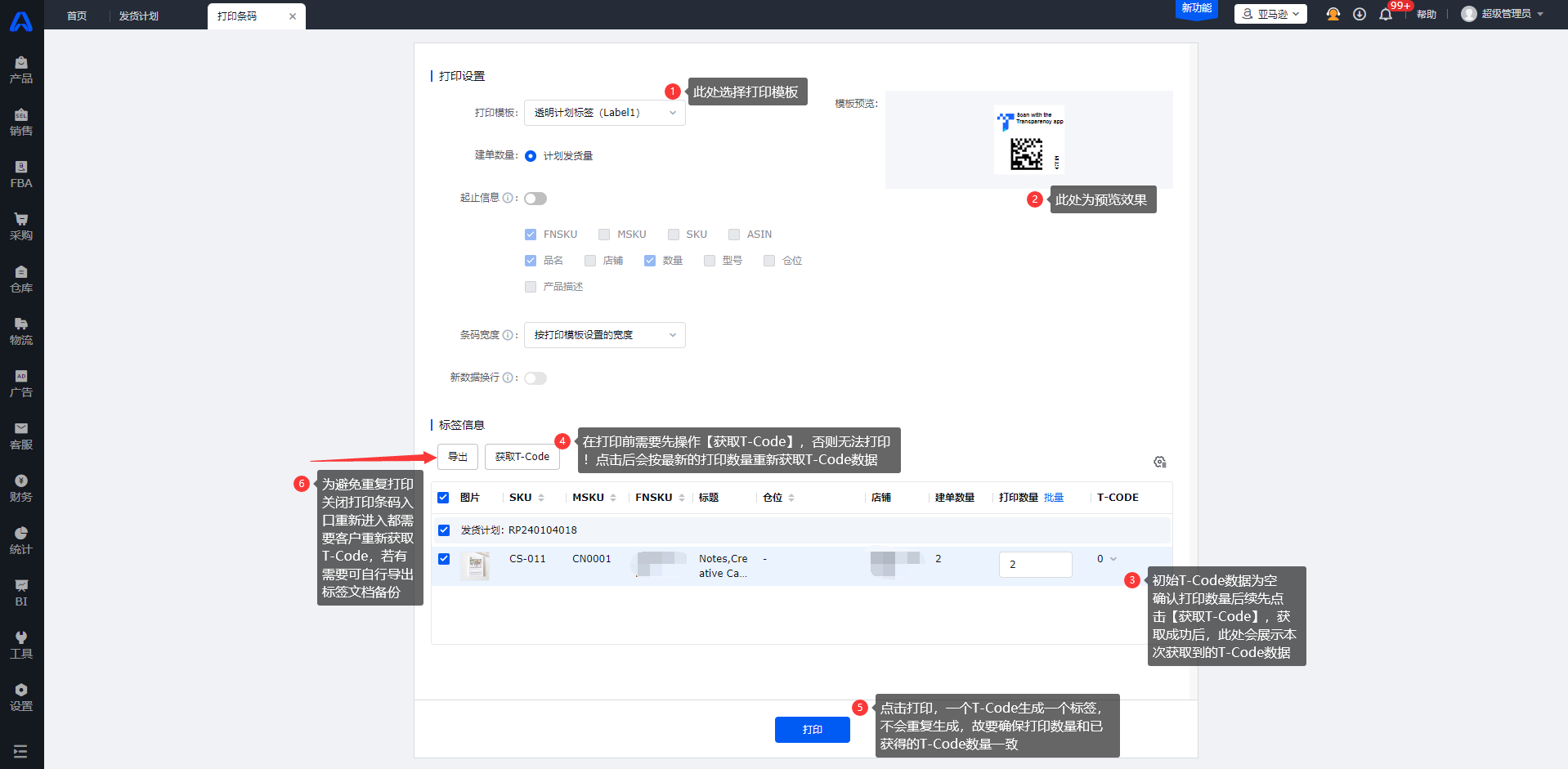The image size is (1568, 769).
Task: Open the 亚马逊 platform selector
Action: (x=1270, y=14)
